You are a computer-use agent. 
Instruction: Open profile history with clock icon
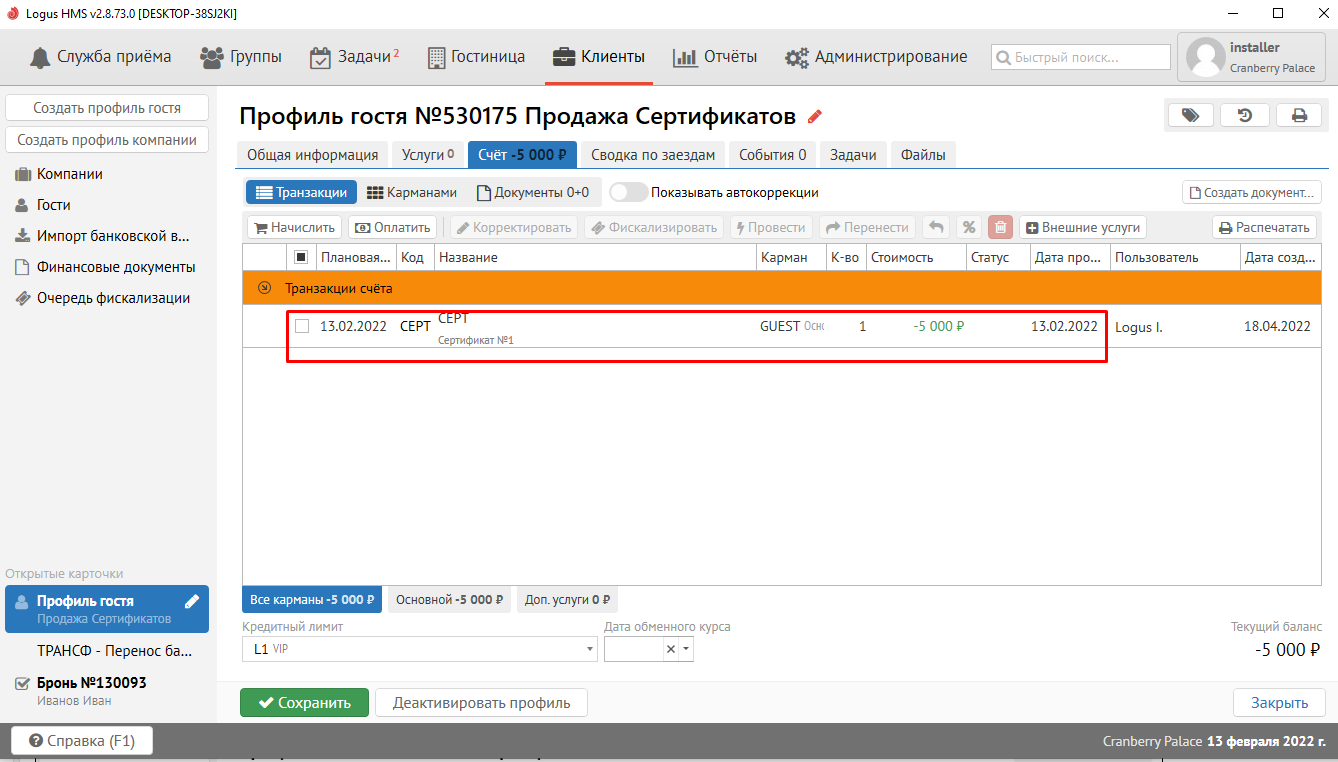click(x=1245, y=115)
